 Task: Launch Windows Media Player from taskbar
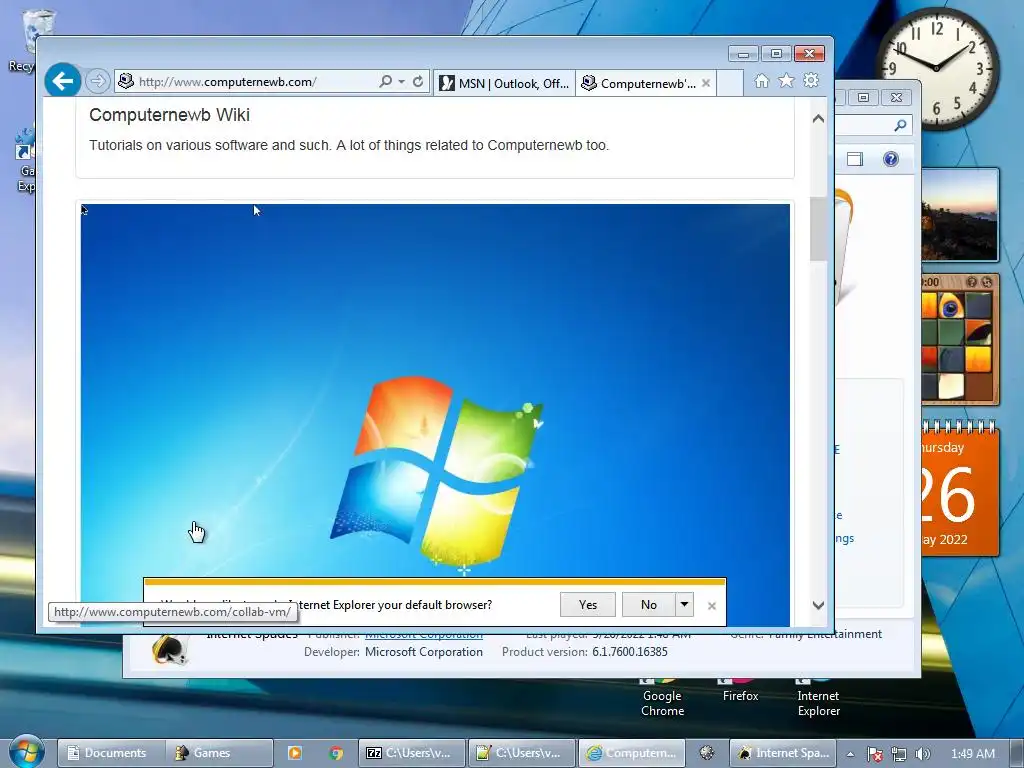pos(295,753)
